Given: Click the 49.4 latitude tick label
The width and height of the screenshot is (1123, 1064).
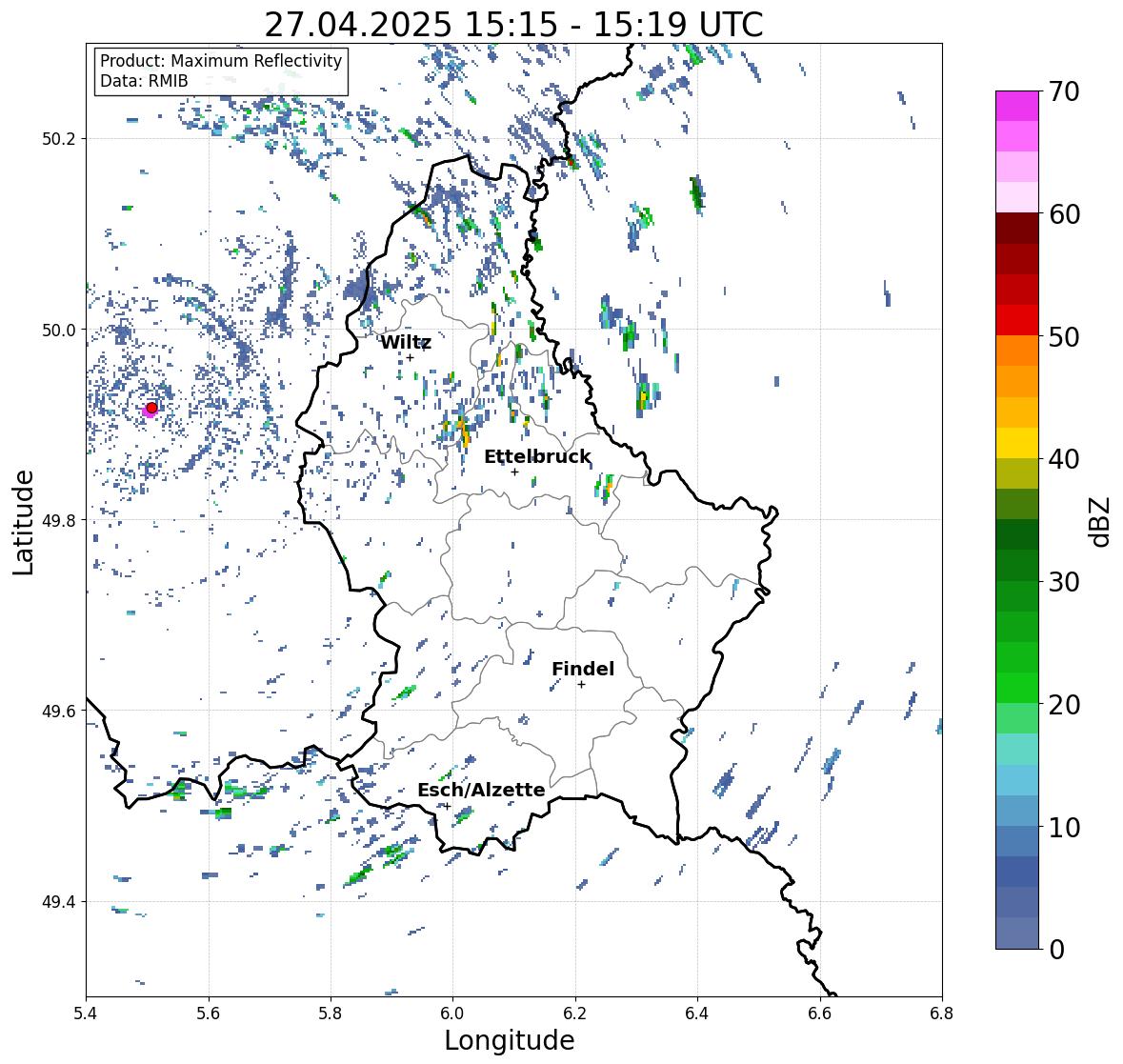Looking at the screenshot, I should 59,902.
